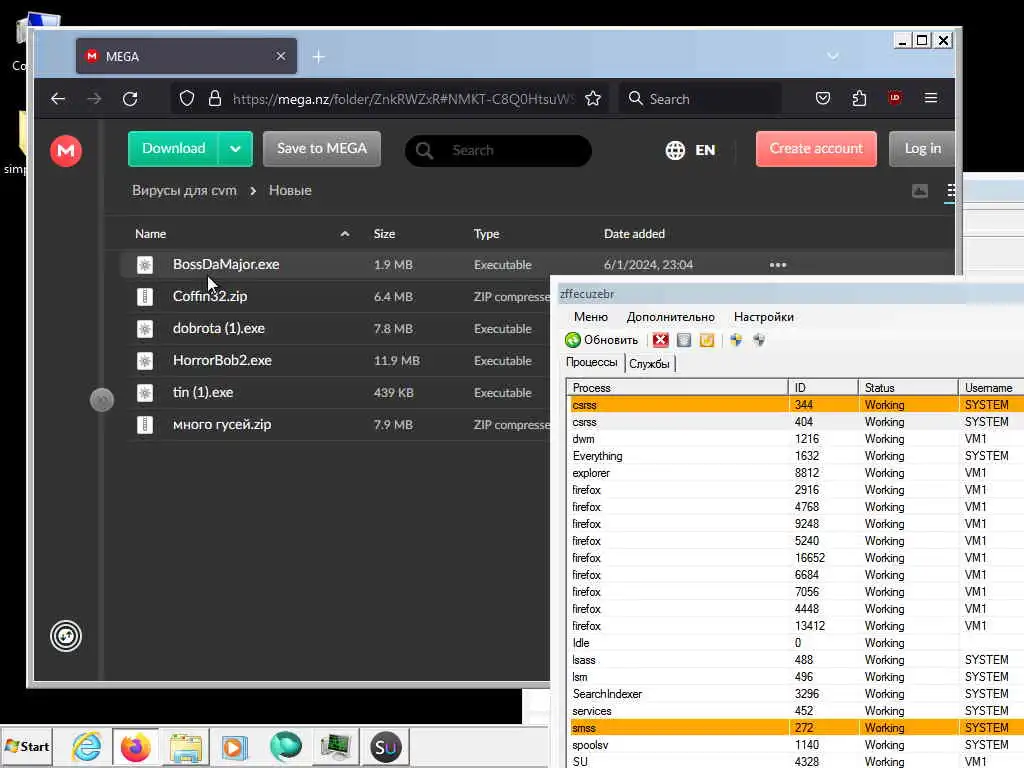
Task: Select tin (1).exe file
Action: 203,392
